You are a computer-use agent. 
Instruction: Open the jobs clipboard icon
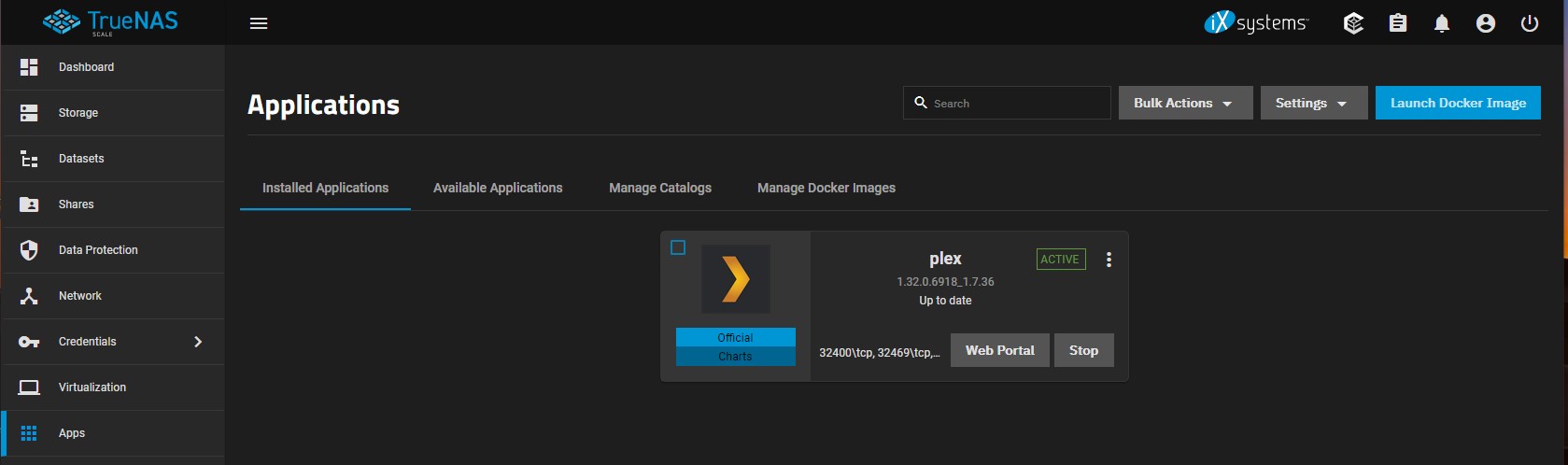[1397, 23]
